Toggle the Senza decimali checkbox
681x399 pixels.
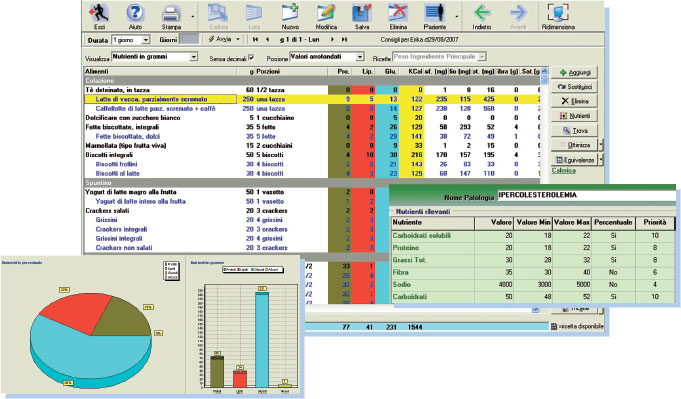pyautogui.click(x=251, y=57)
